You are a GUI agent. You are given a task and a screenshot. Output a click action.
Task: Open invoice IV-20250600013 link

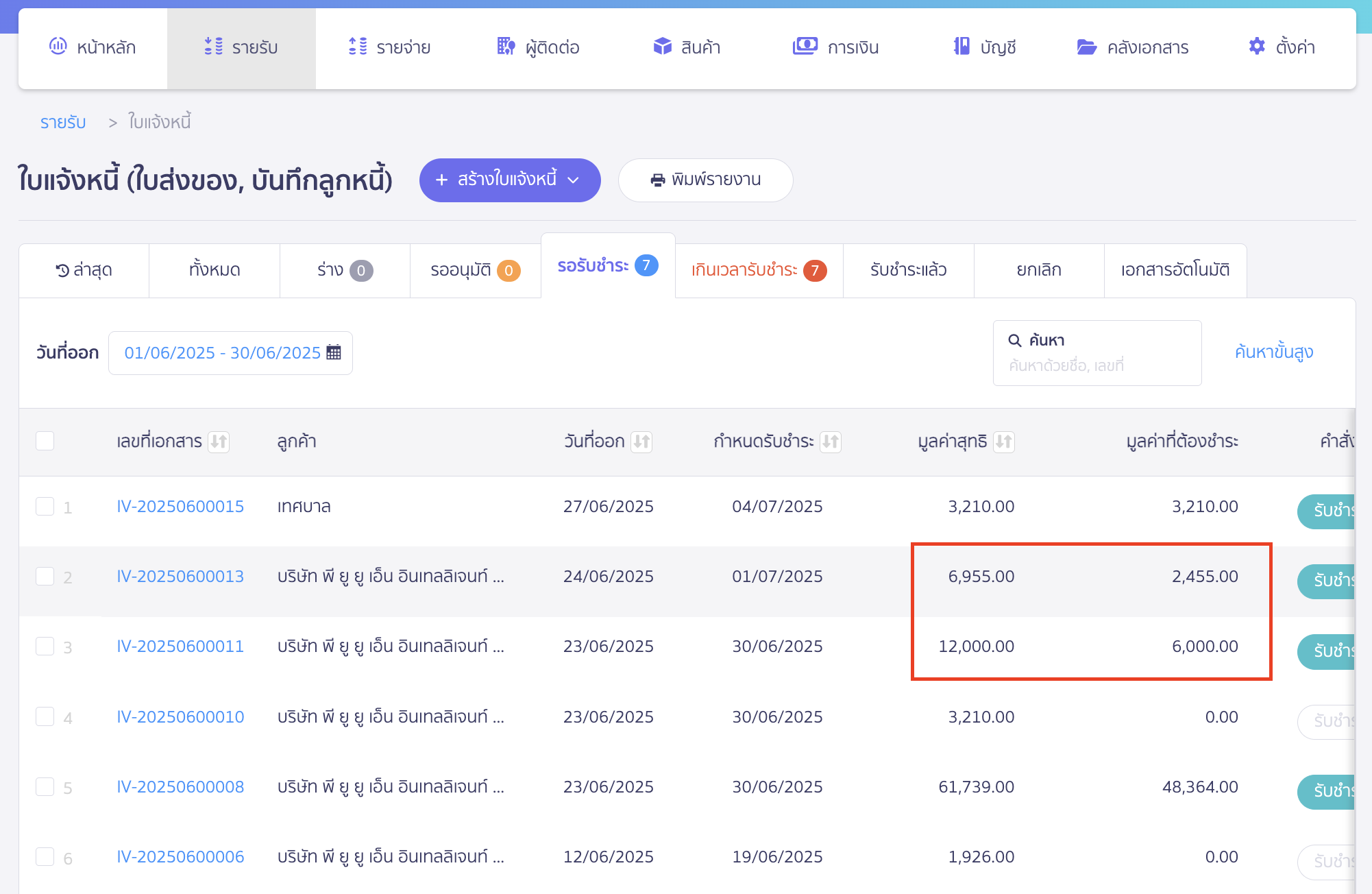coord(180,577)
